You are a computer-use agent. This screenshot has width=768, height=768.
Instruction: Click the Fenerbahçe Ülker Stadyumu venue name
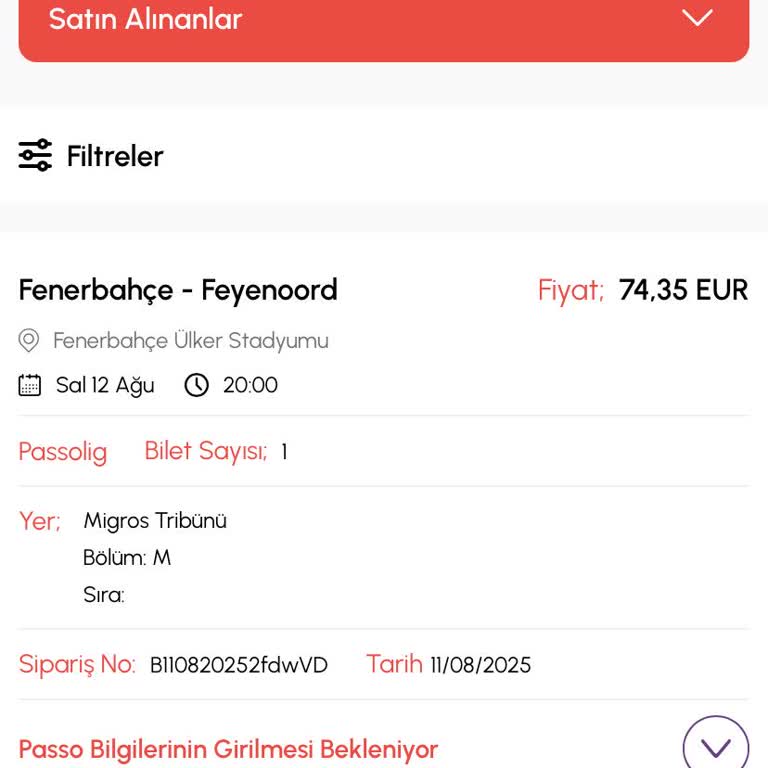(x=190, y=341)
